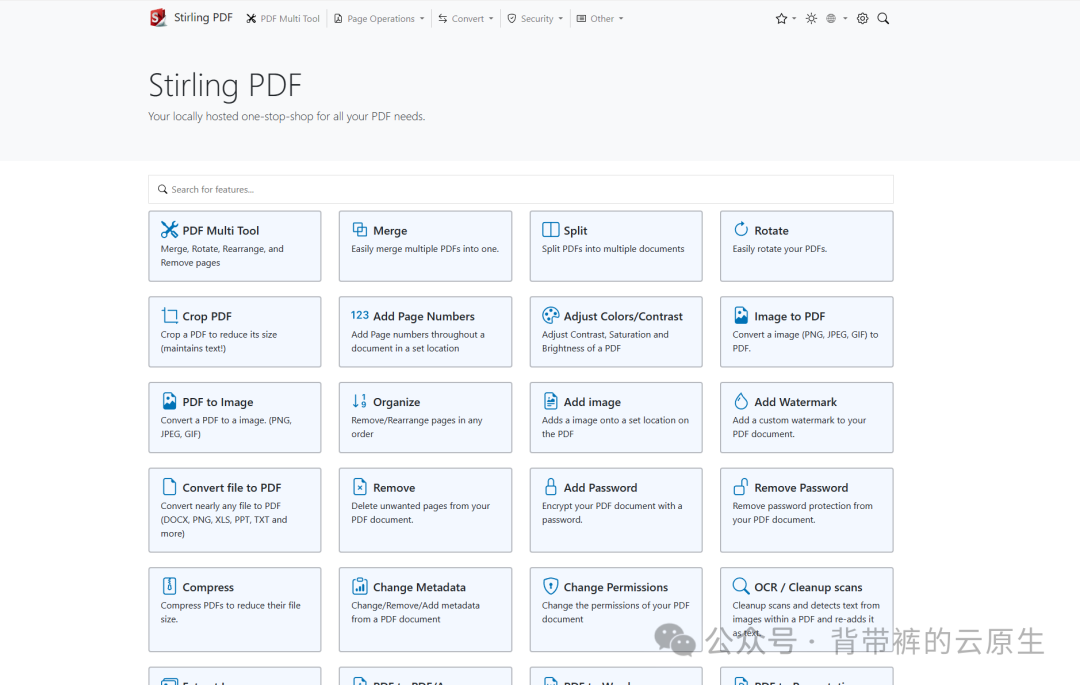The height and width of the screenshot is (685, 1080).
Task: Click the Add Password lock icon
Action: (550, 487)
